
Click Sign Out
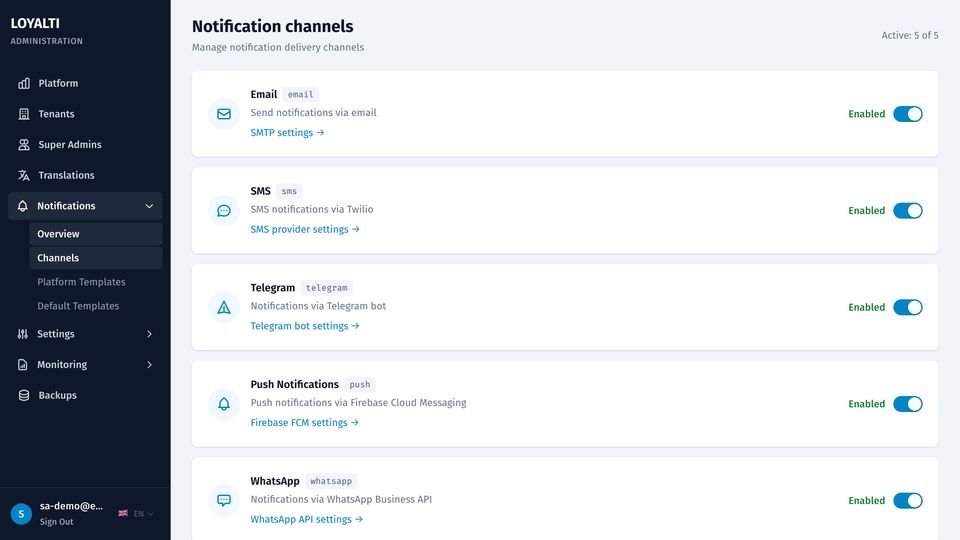tap(56, 522)
